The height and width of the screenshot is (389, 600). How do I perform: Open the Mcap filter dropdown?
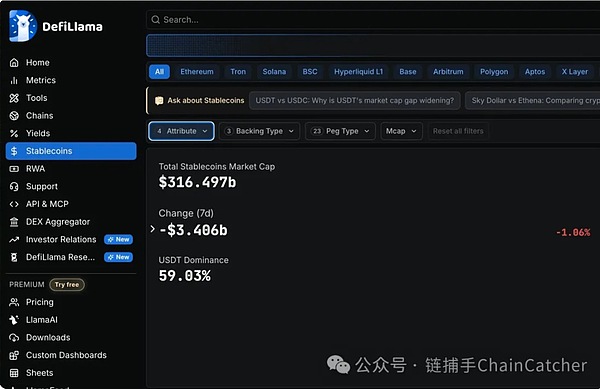[401, 131]
